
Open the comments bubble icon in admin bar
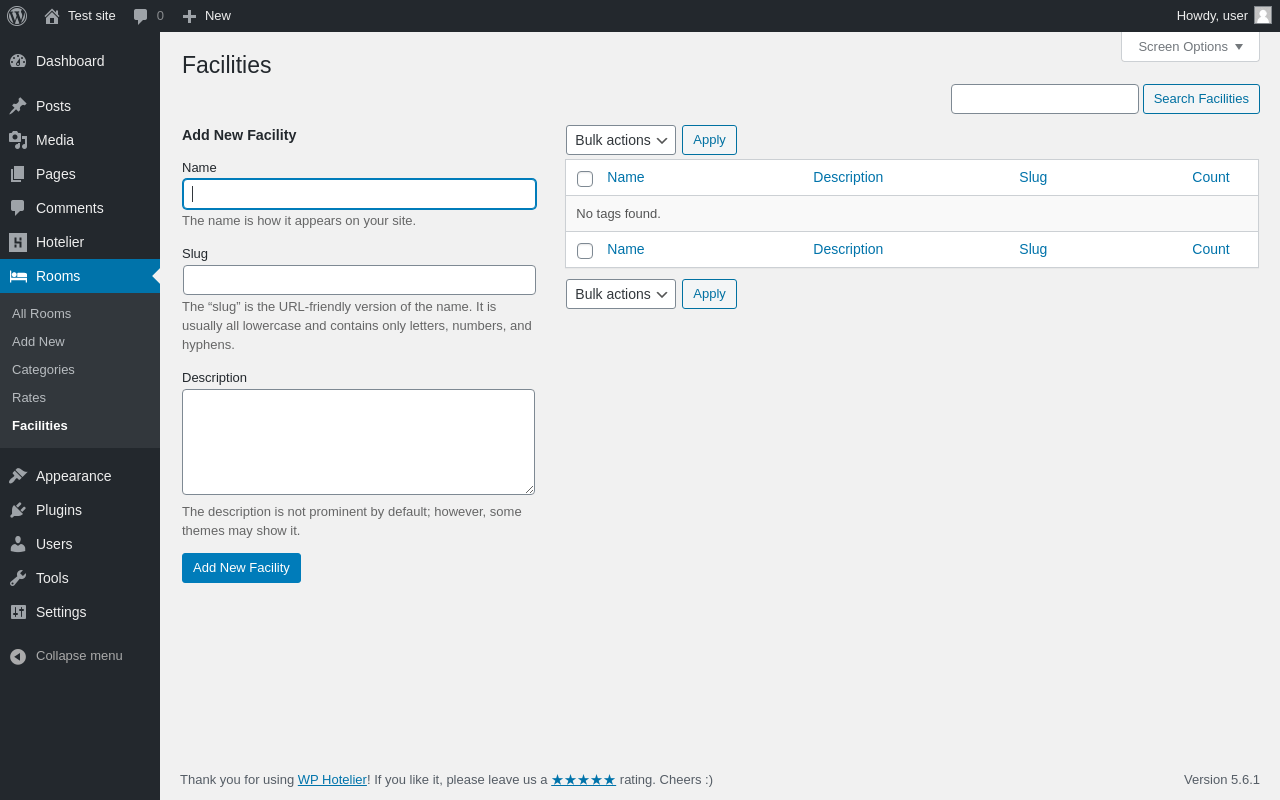(141, 16)
